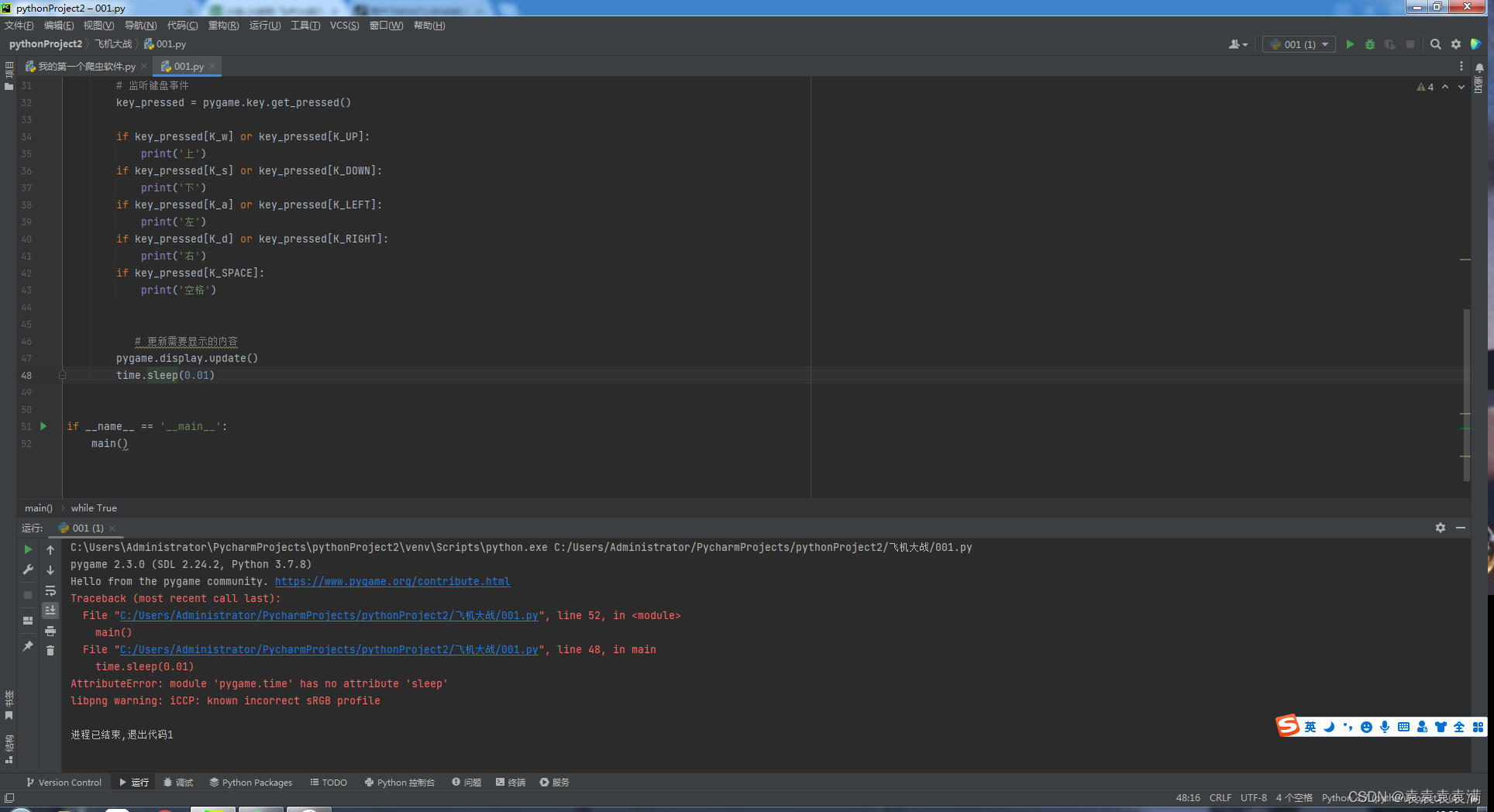Open the 编辑(E) menu
Image resolution: width=1494 pixels, height=812 pixels.
[x=59, y=26]
